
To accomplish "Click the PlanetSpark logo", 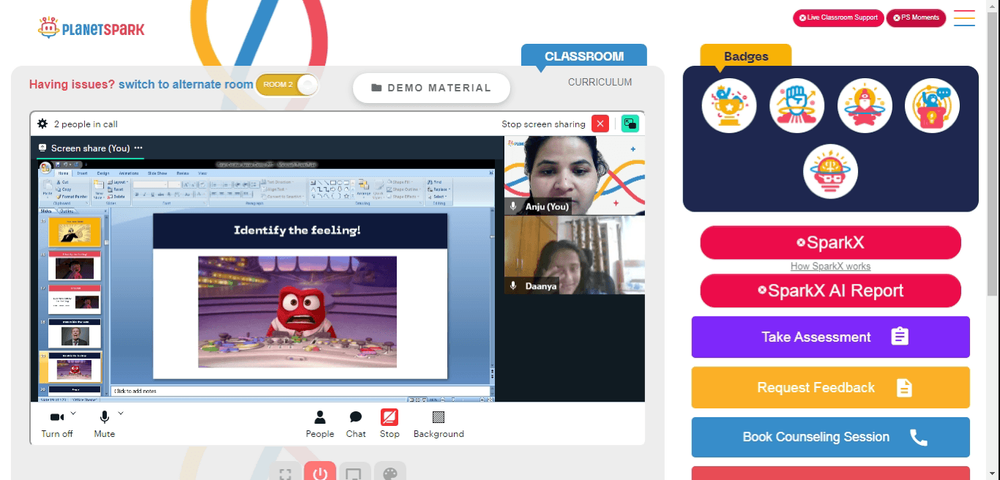I will tap(91, 28).
